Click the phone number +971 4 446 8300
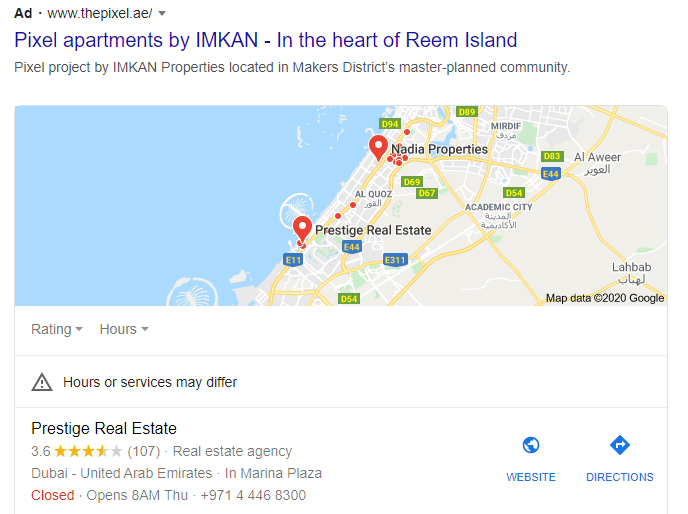688x514 pixels. tap(253, 495)
